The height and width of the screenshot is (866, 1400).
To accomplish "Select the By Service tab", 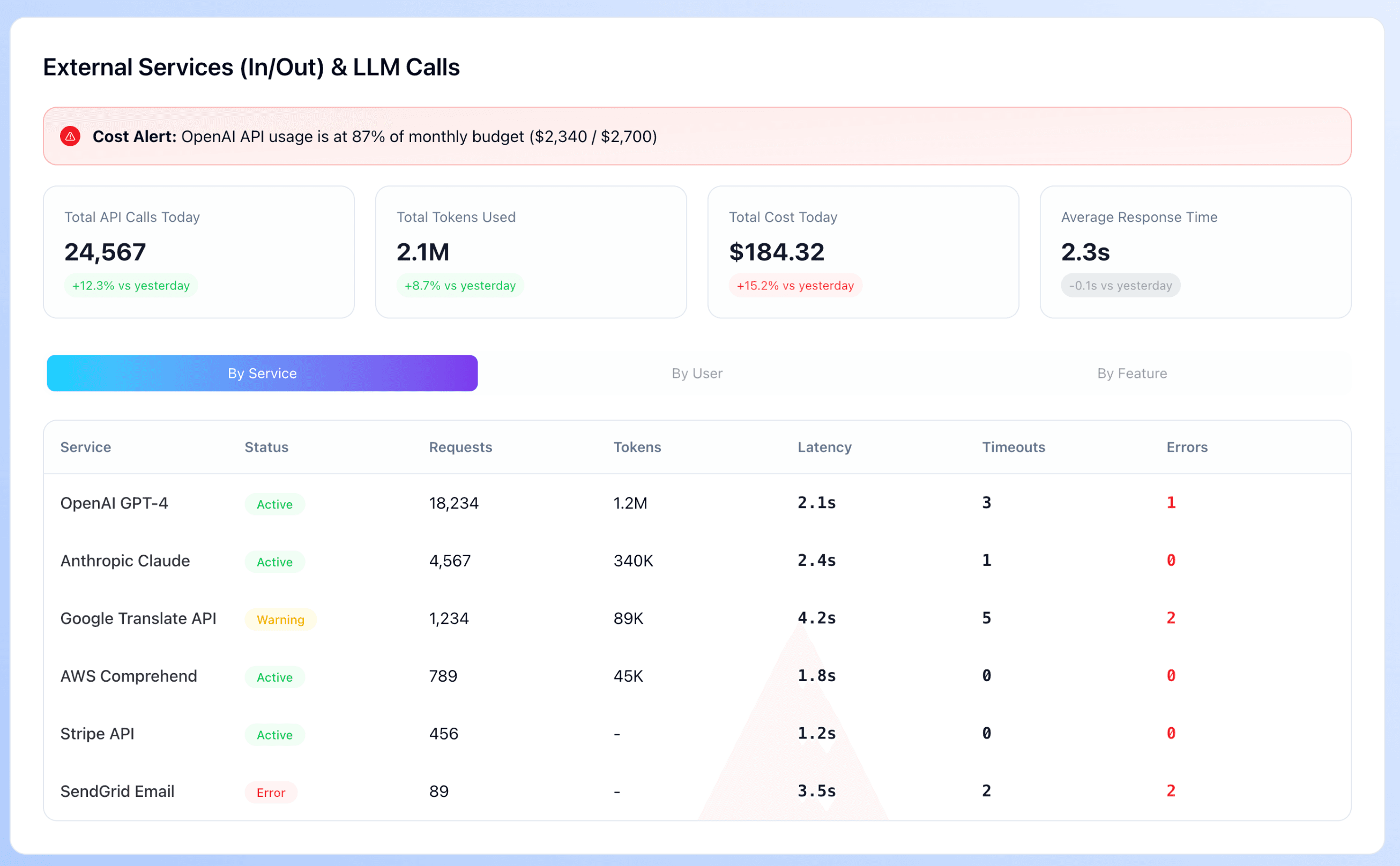I will (x=262, y=373).
